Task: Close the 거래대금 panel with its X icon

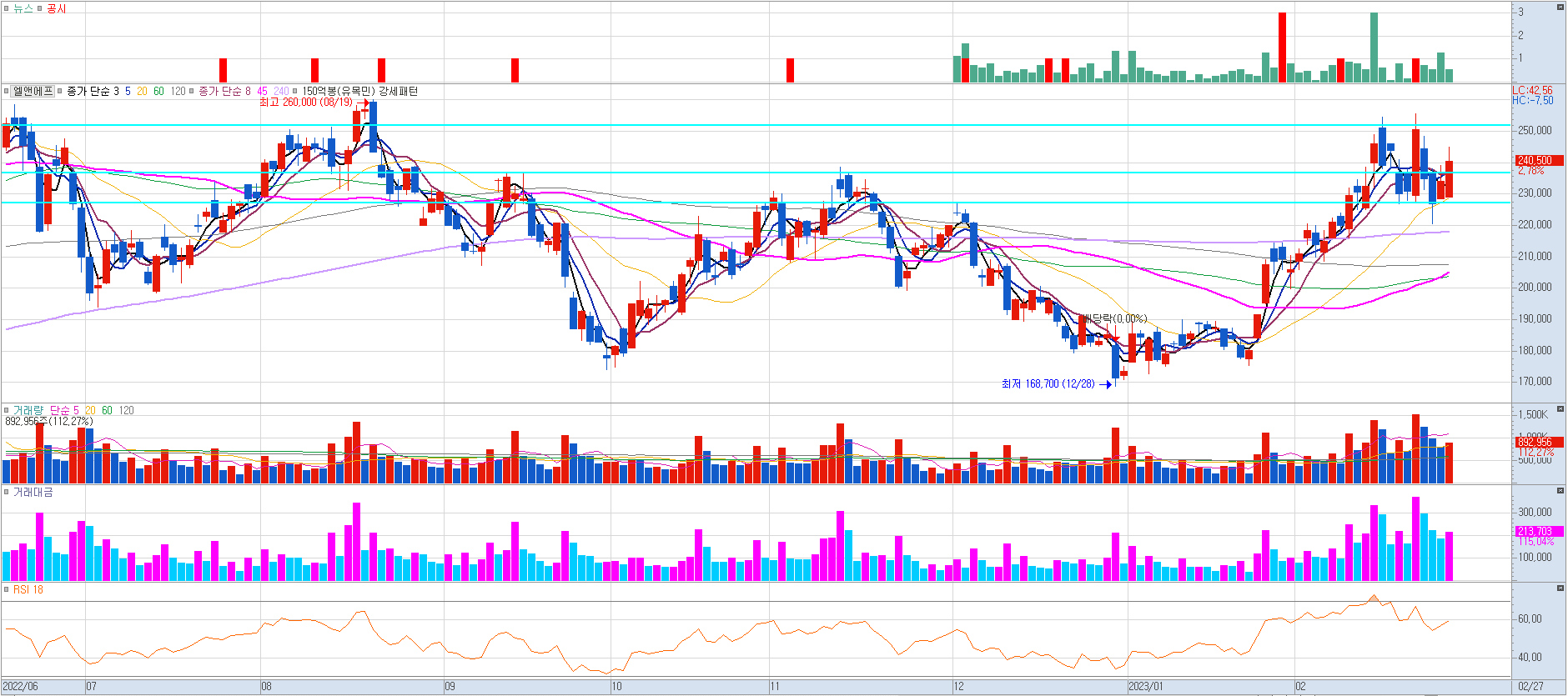Action: 1560,492
